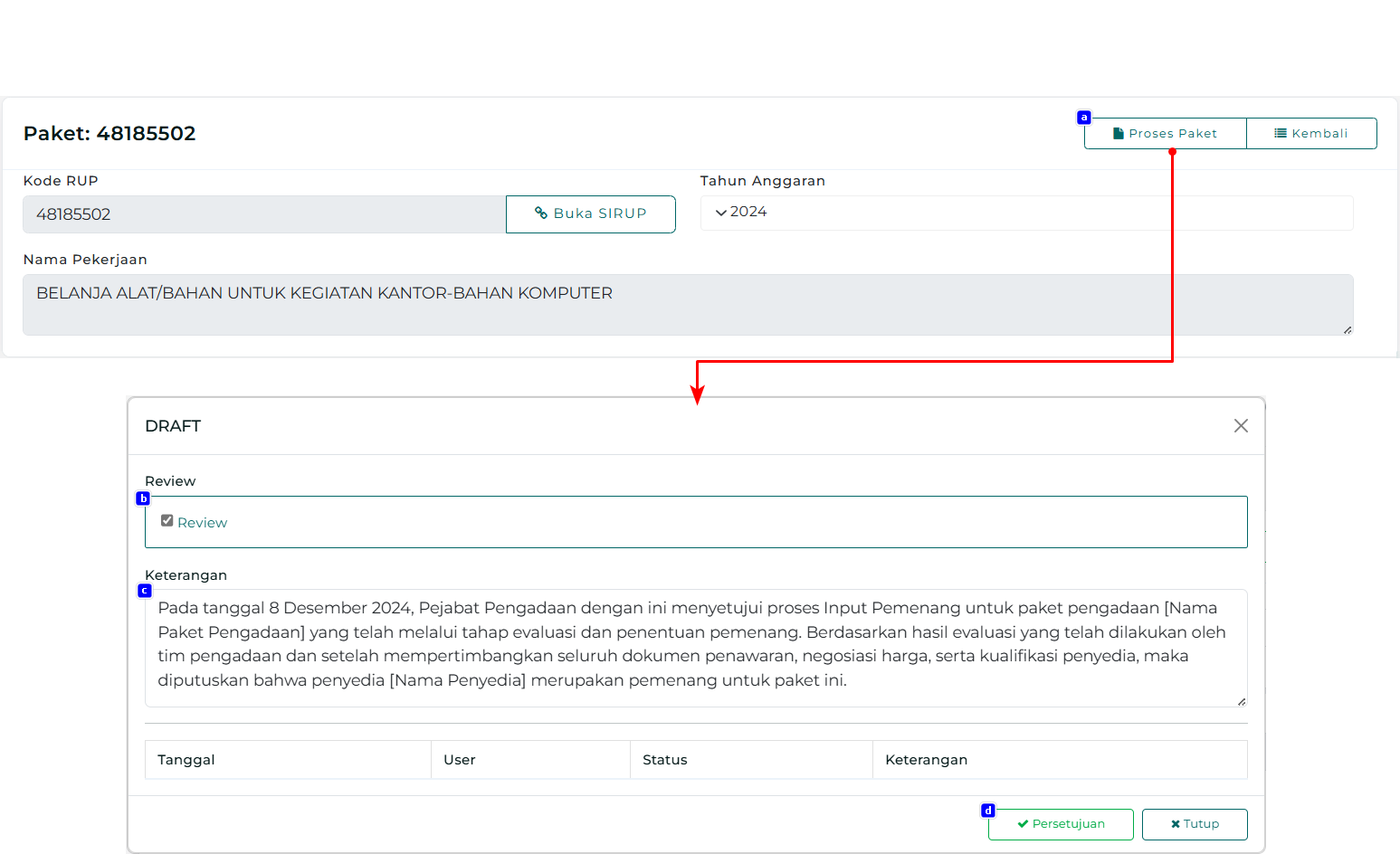Click the x icon on Tutup

[1175, 824]
